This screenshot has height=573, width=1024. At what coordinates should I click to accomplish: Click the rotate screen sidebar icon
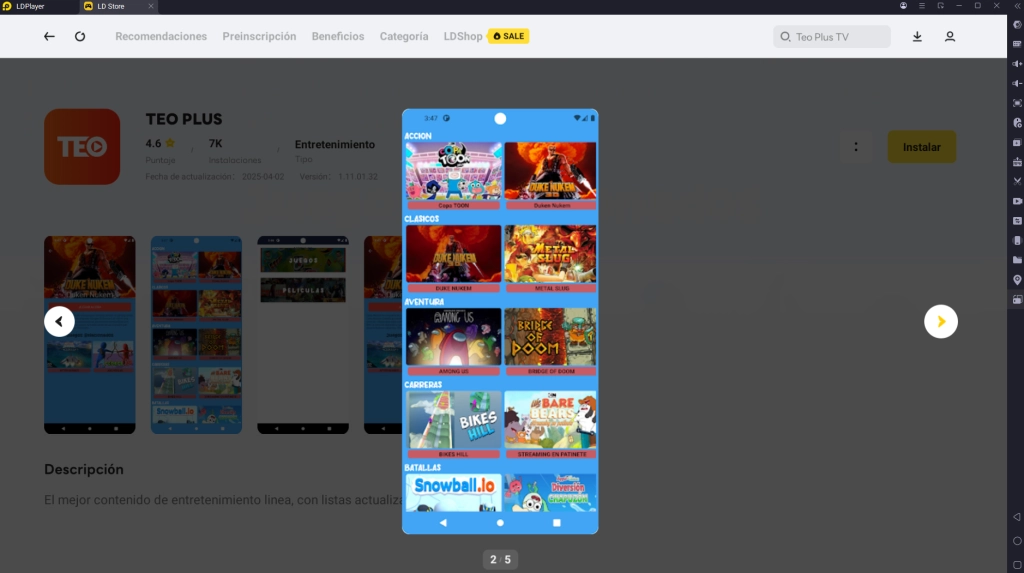click(x=1017, y=299)
